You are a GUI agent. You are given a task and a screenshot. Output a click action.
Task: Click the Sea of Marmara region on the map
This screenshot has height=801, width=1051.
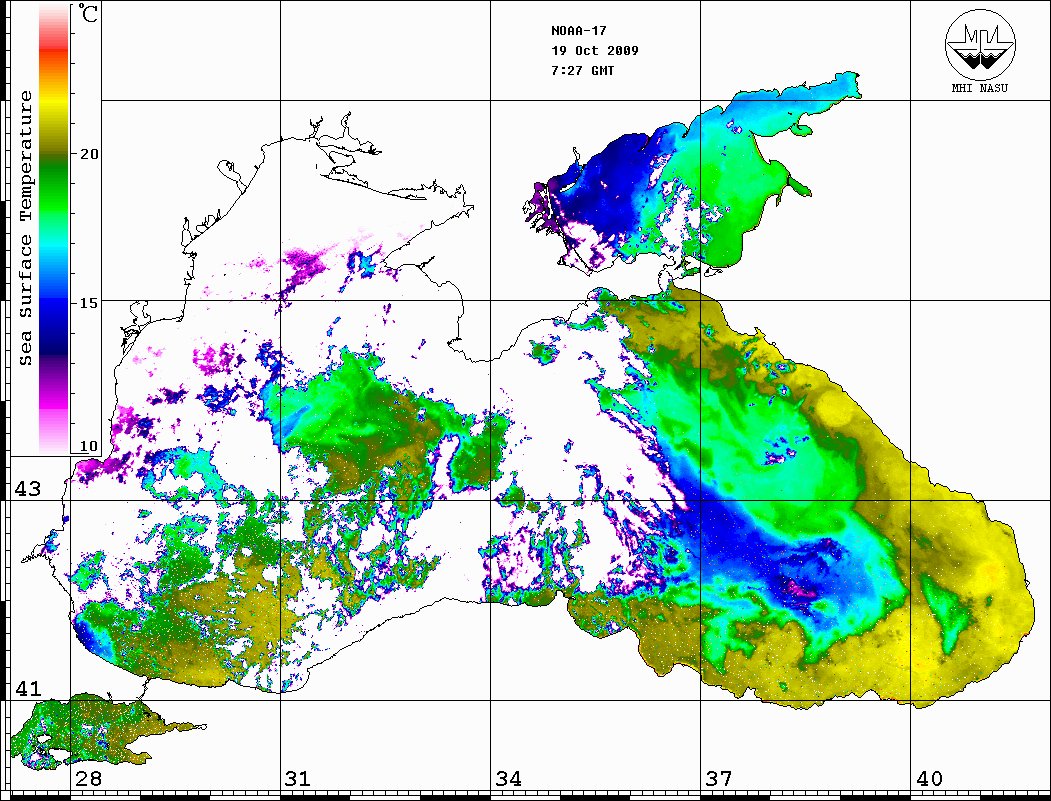[101, 732]
